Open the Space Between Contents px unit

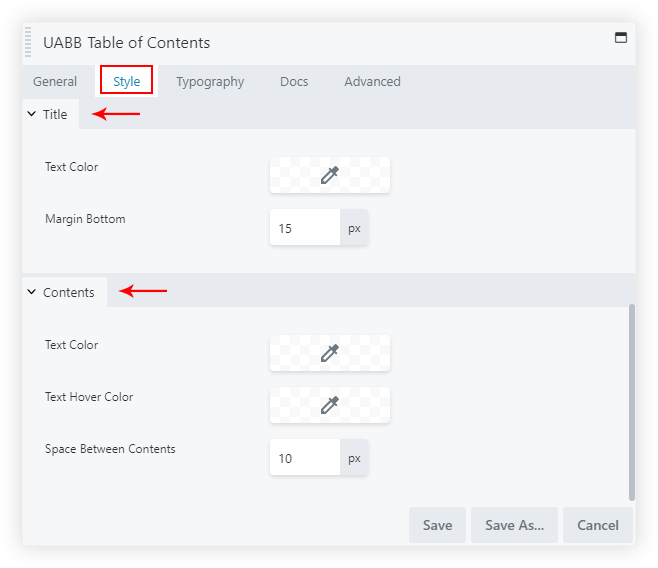tap(354, 458)
